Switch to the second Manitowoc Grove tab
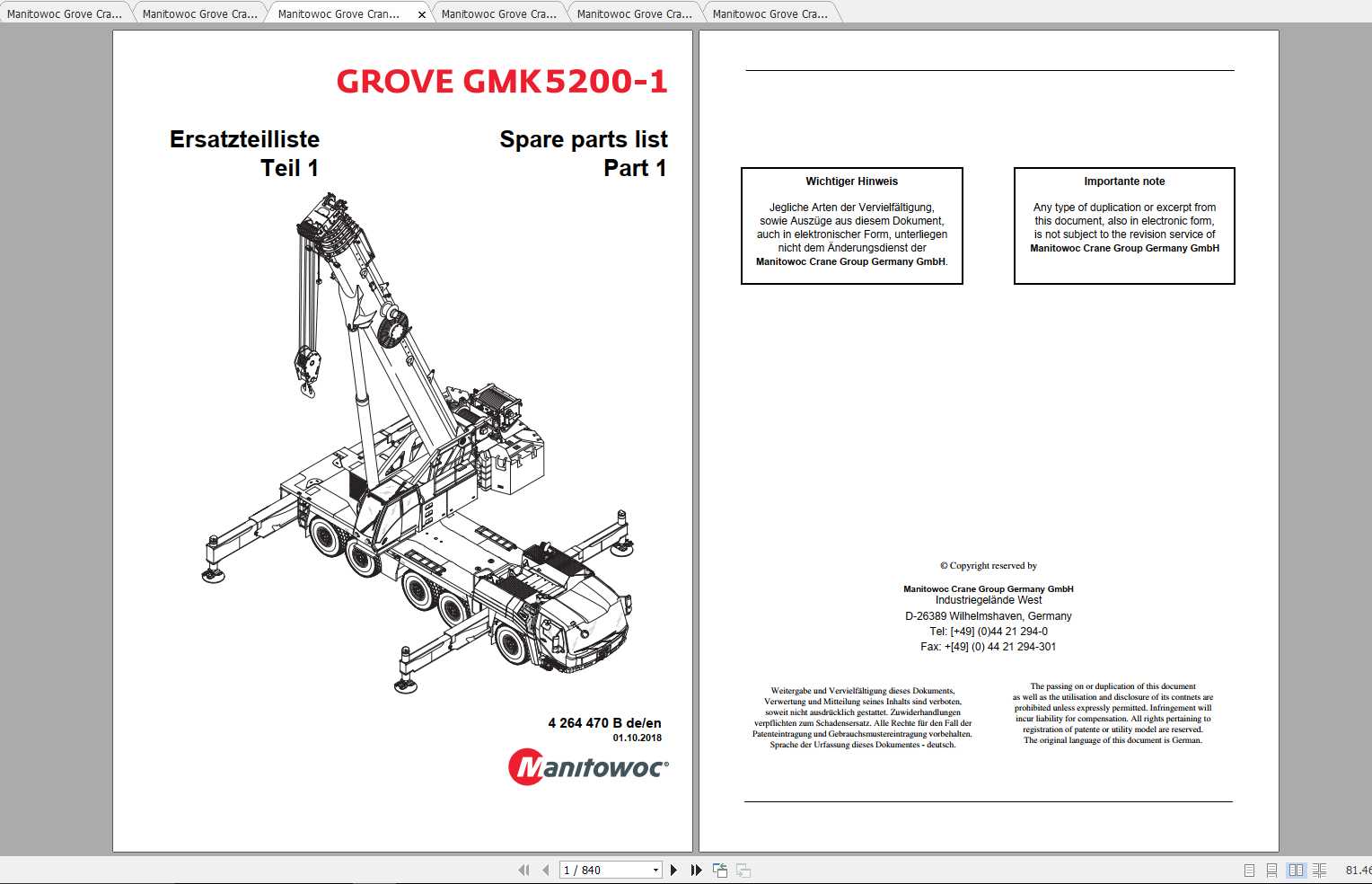1372x884 pixels. click(x=200, y=13)
